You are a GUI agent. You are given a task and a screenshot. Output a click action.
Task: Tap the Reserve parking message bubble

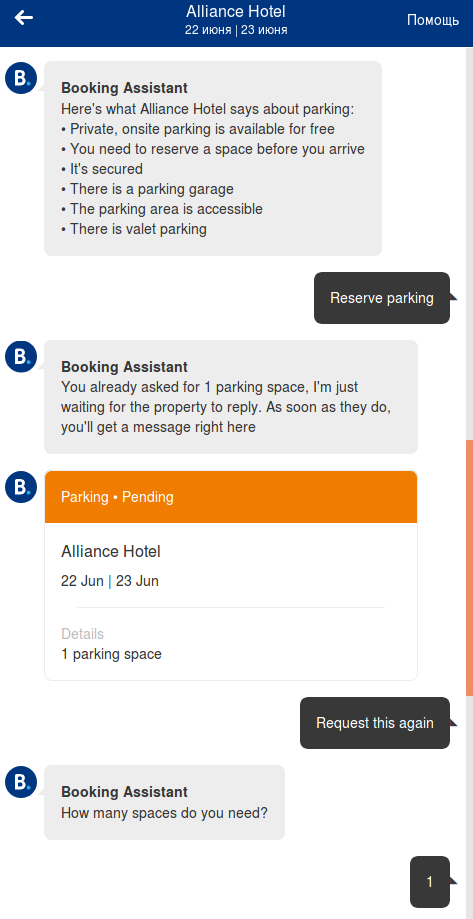(382, 298)
